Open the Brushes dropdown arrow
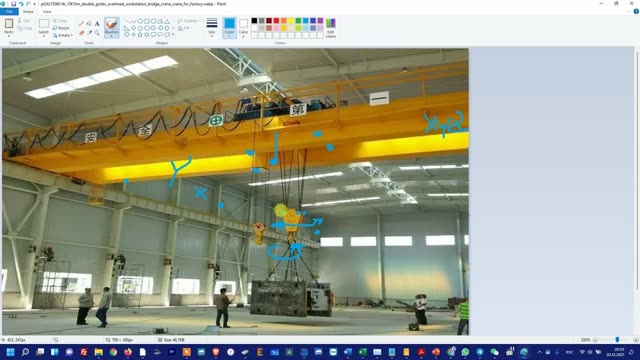The image size is (640, 360). (111, 36)
